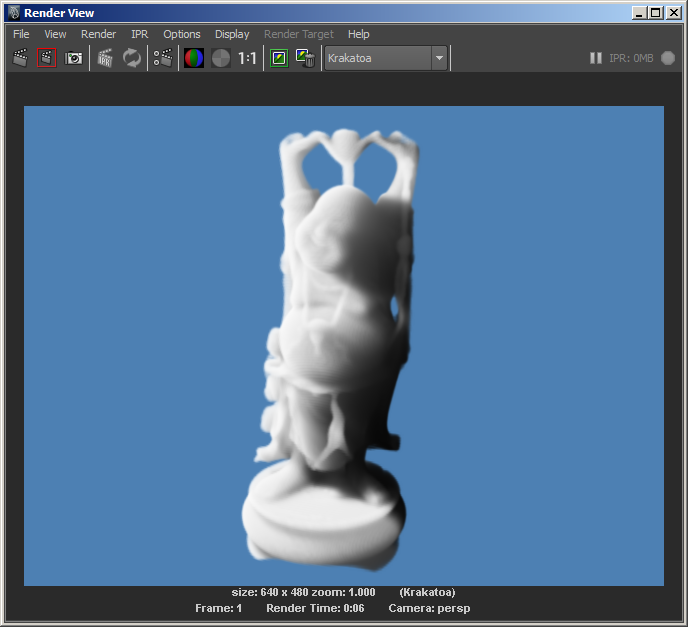
Task: Minimize the Render View window
Action: 639,13
